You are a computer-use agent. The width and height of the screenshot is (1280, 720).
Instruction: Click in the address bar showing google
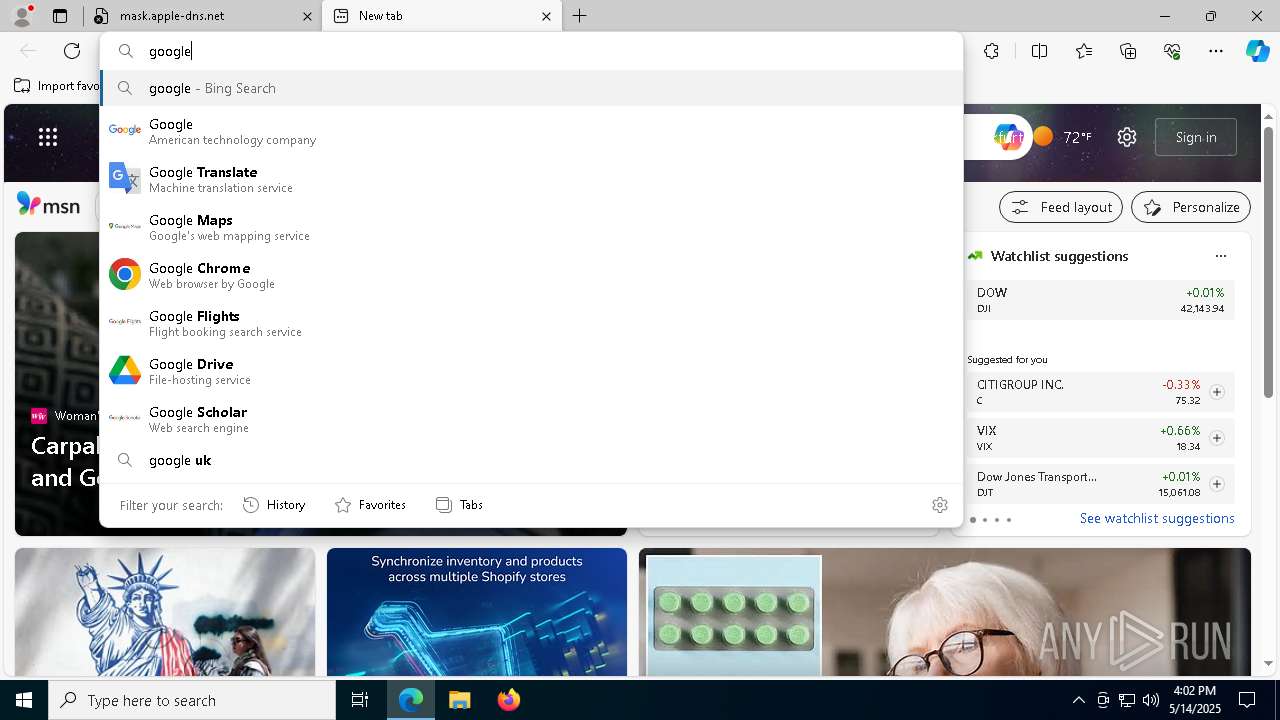(x=531, y=51)
